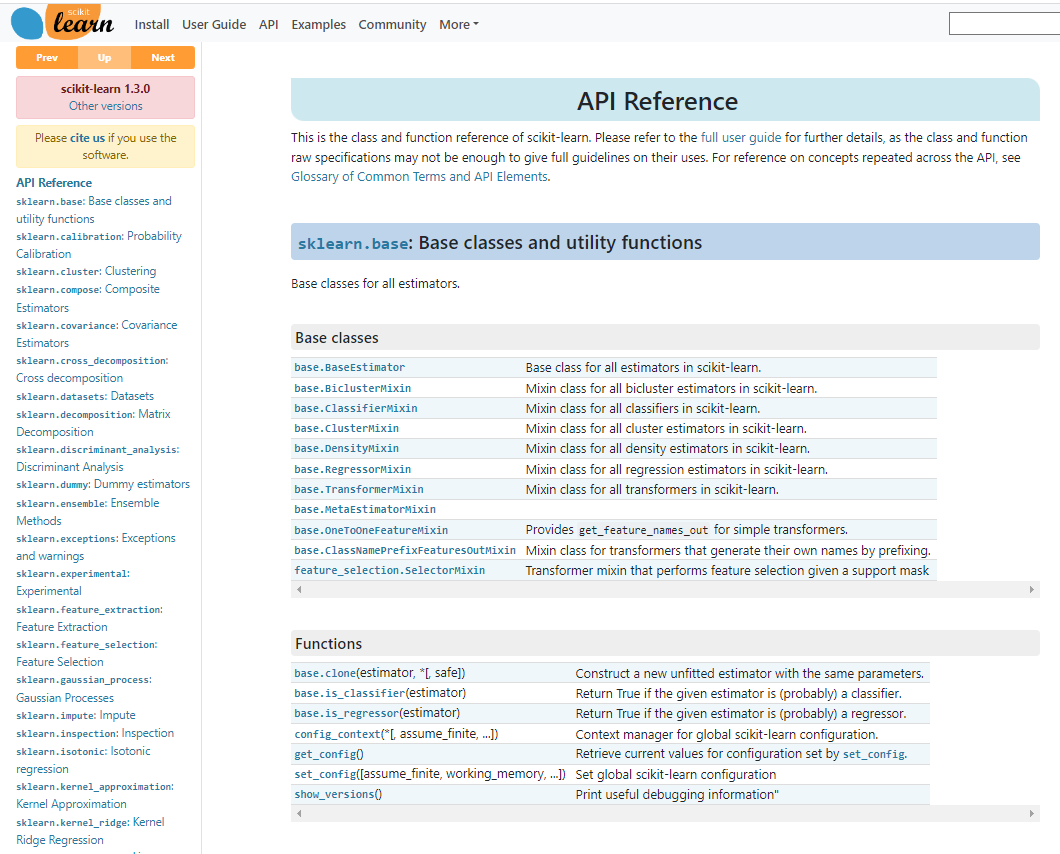Go to API in the navbar
This screenshot has height=854, width=1060.
[x=268, y=24]
